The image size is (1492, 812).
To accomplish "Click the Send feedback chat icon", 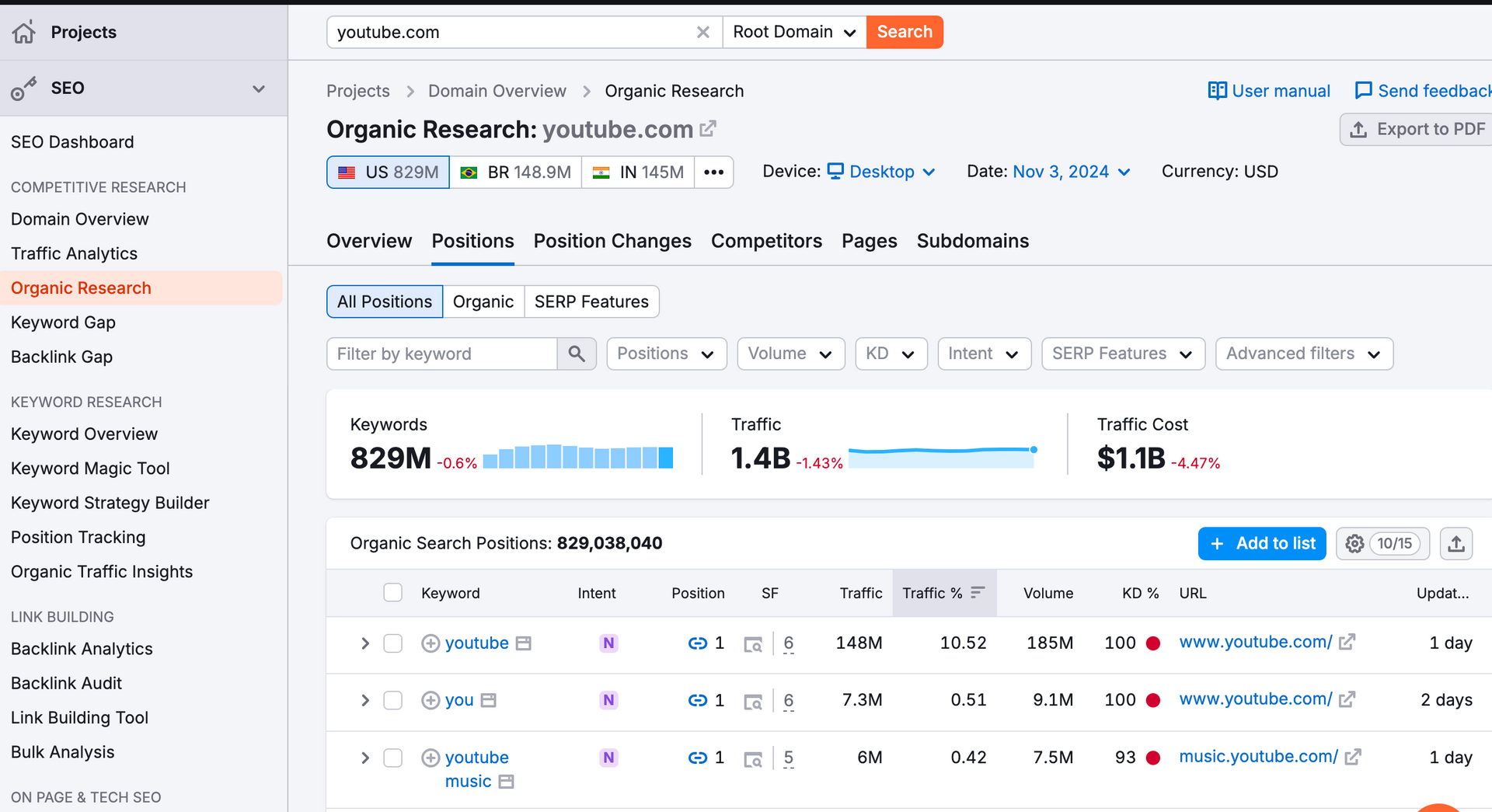I will (1363, 91).
